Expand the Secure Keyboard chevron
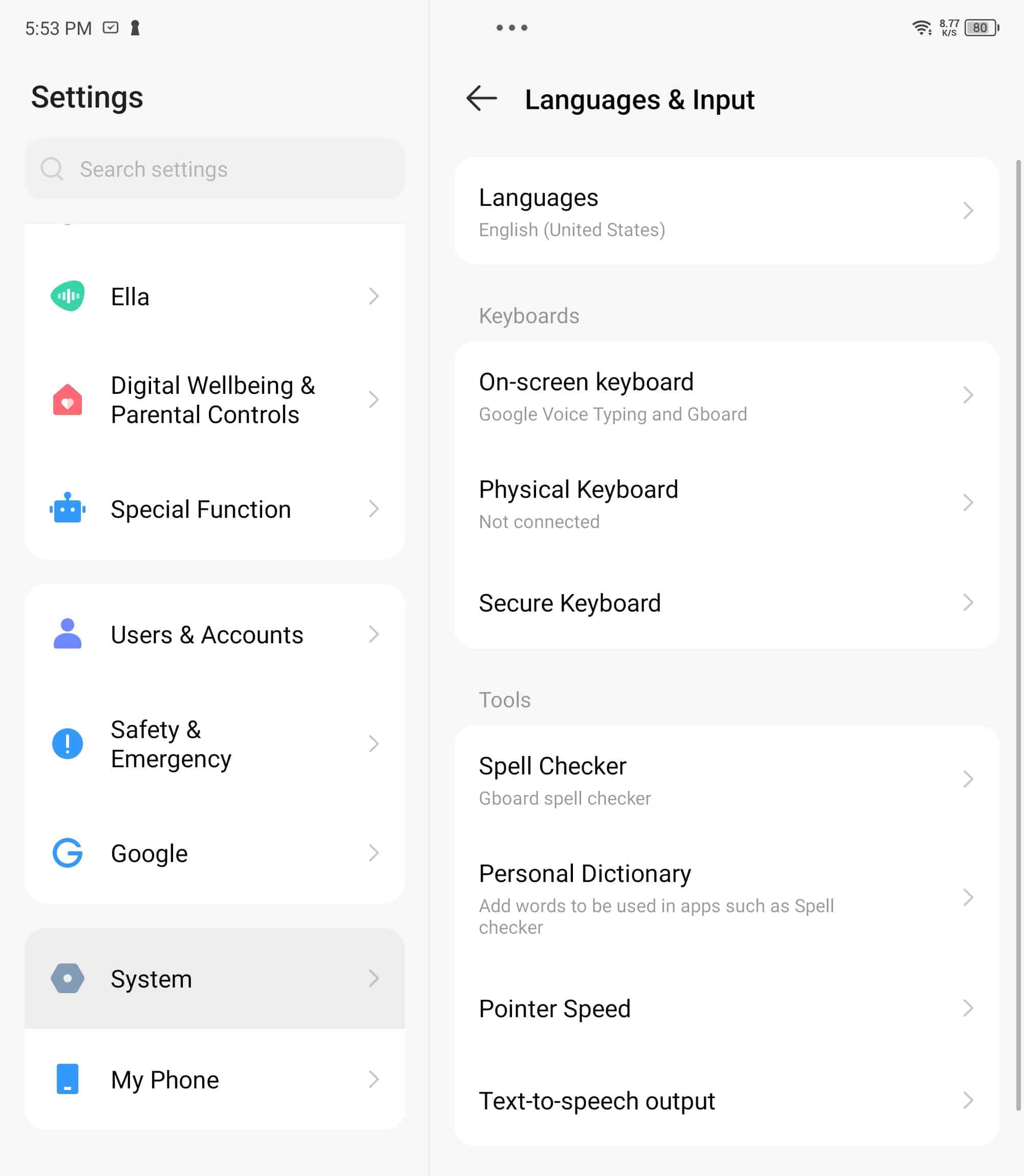The width and height of the screenshot is (1024, 1176). (968, 602)
